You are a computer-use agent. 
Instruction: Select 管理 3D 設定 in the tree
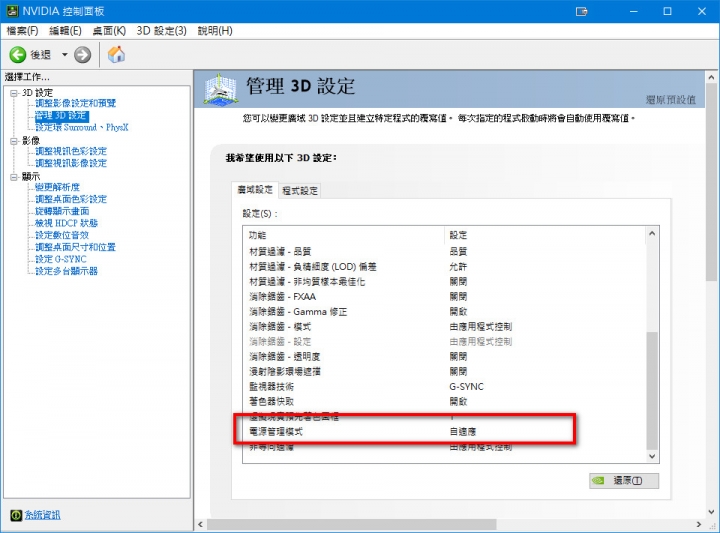coord(62,115)
